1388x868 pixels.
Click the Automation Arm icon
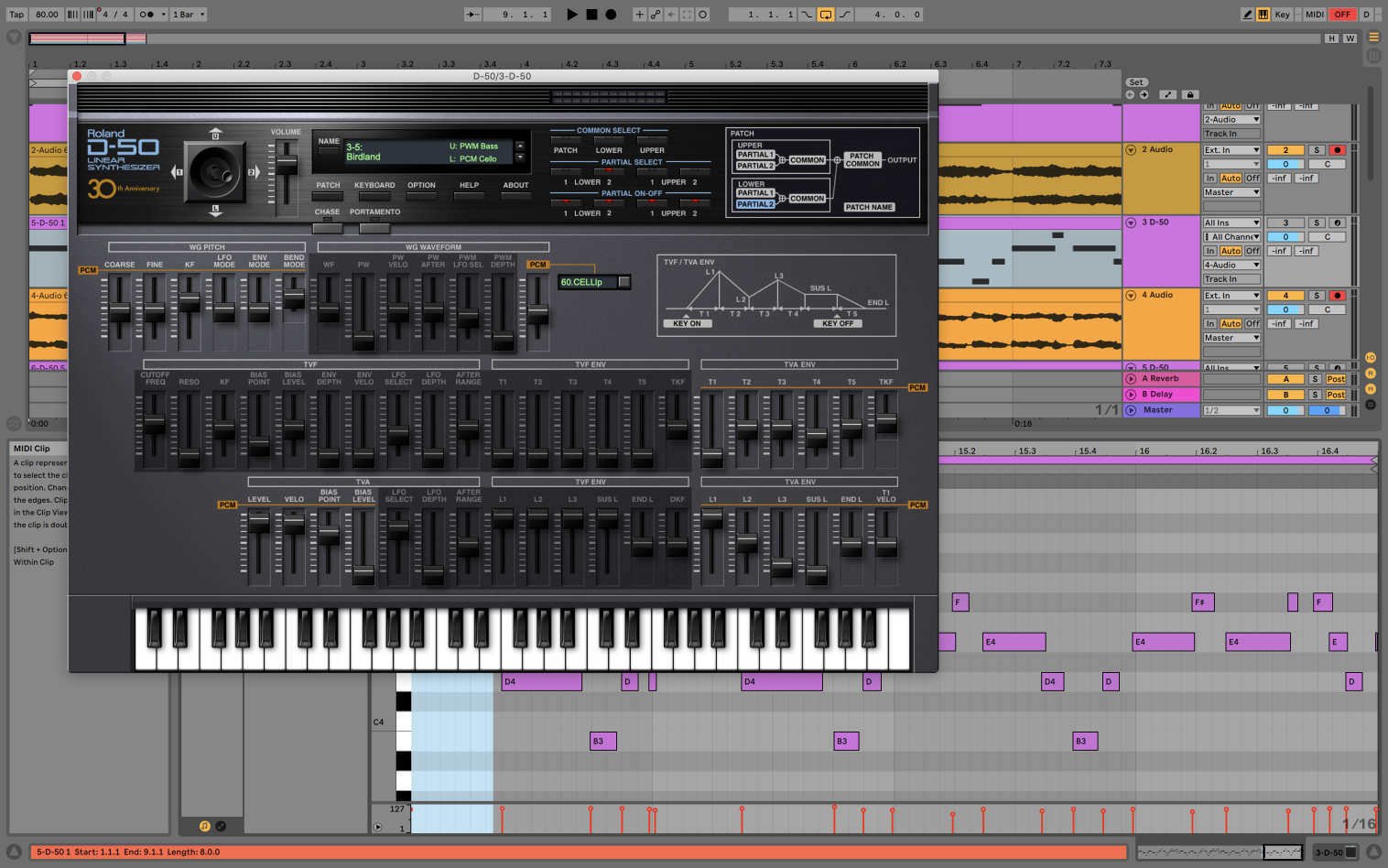coord(656,15)
